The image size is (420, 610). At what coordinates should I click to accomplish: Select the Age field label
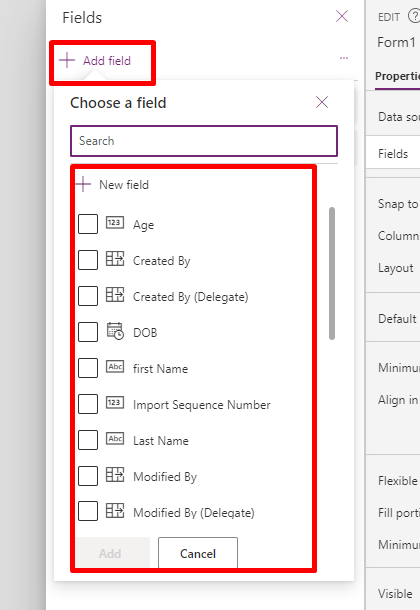(144, 225)
